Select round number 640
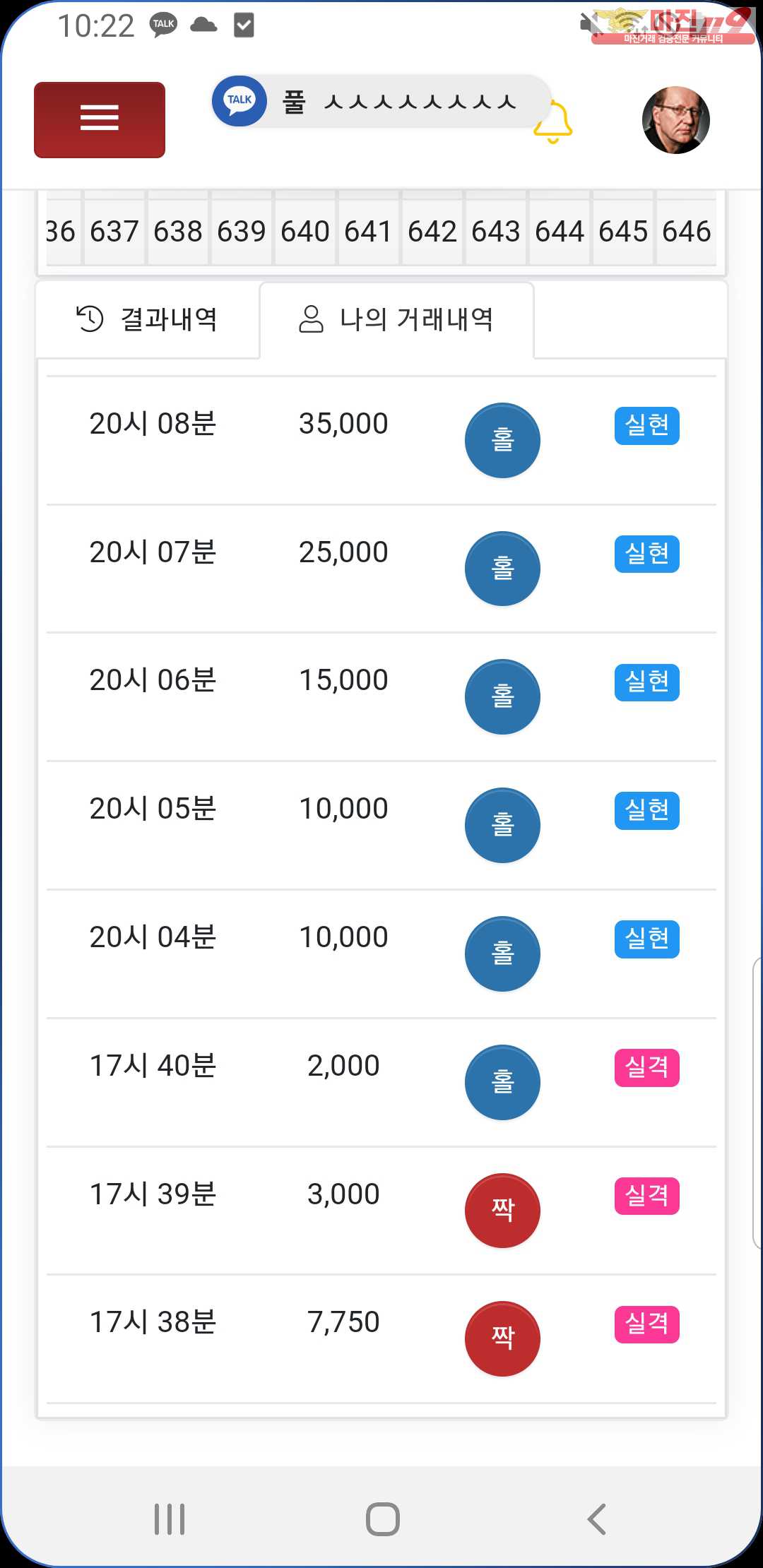 pyautogui.click(x=305, y=232)
